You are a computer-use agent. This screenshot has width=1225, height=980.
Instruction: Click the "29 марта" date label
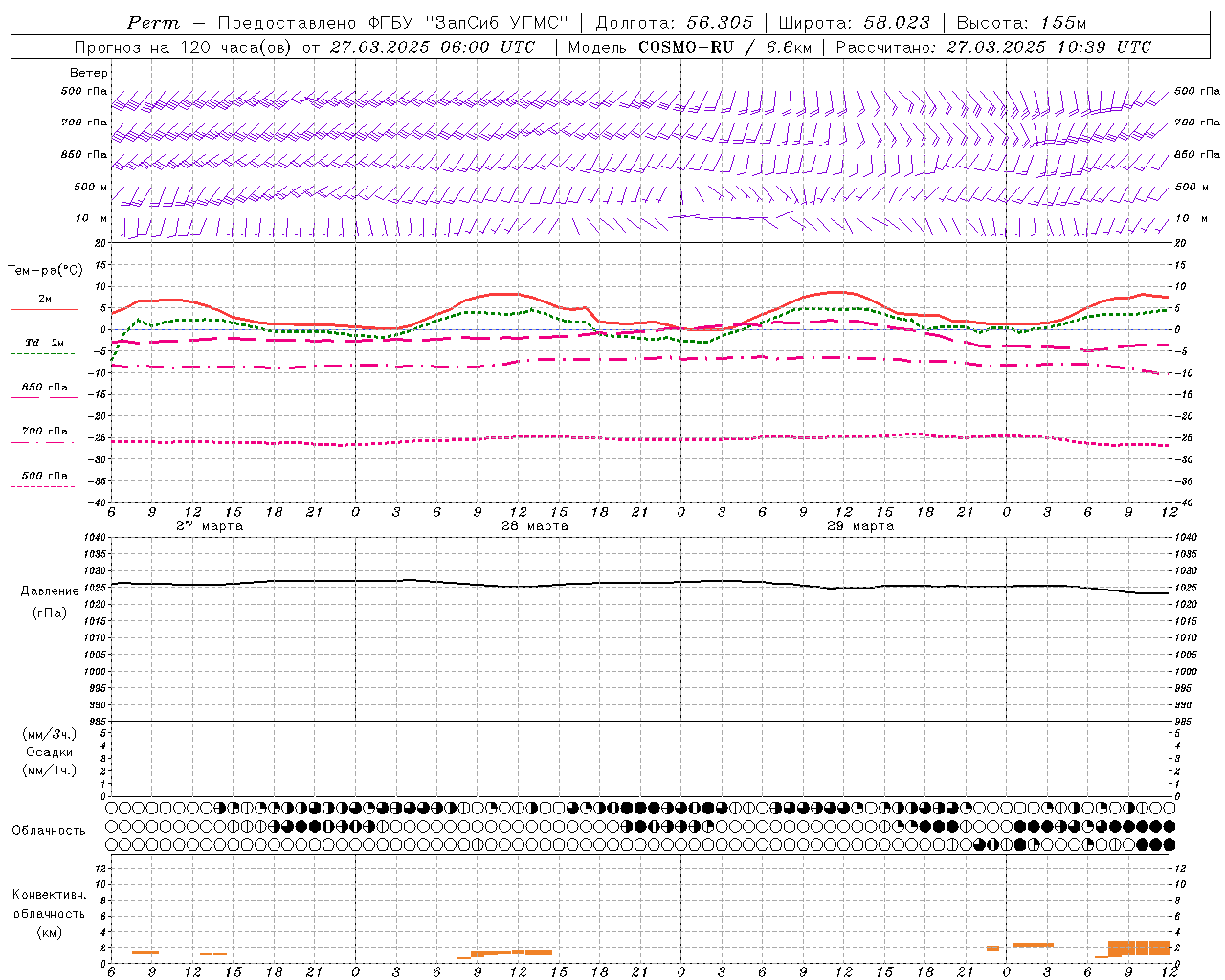coord(859,526)
